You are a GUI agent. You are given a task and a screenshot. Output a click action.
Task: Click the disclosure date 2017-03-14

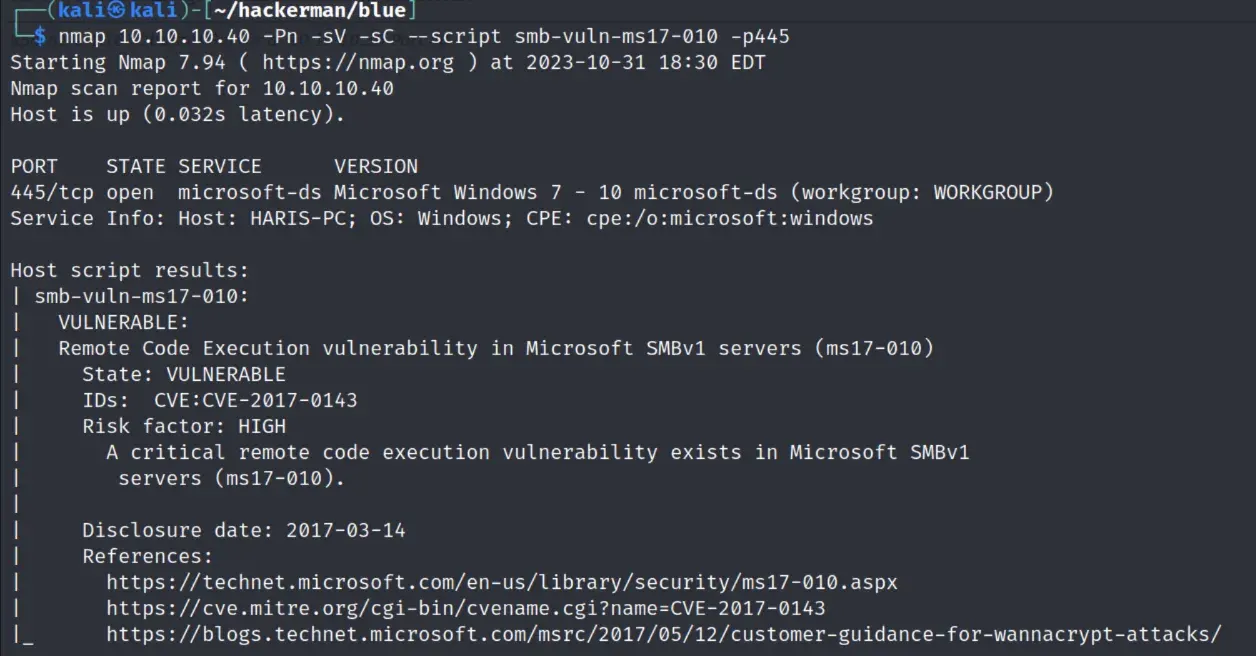click(x=346, y=530)
